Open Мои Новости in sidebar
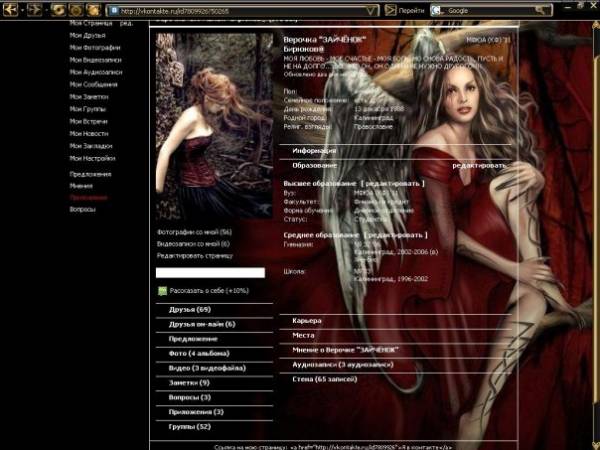 click(89, 134)
